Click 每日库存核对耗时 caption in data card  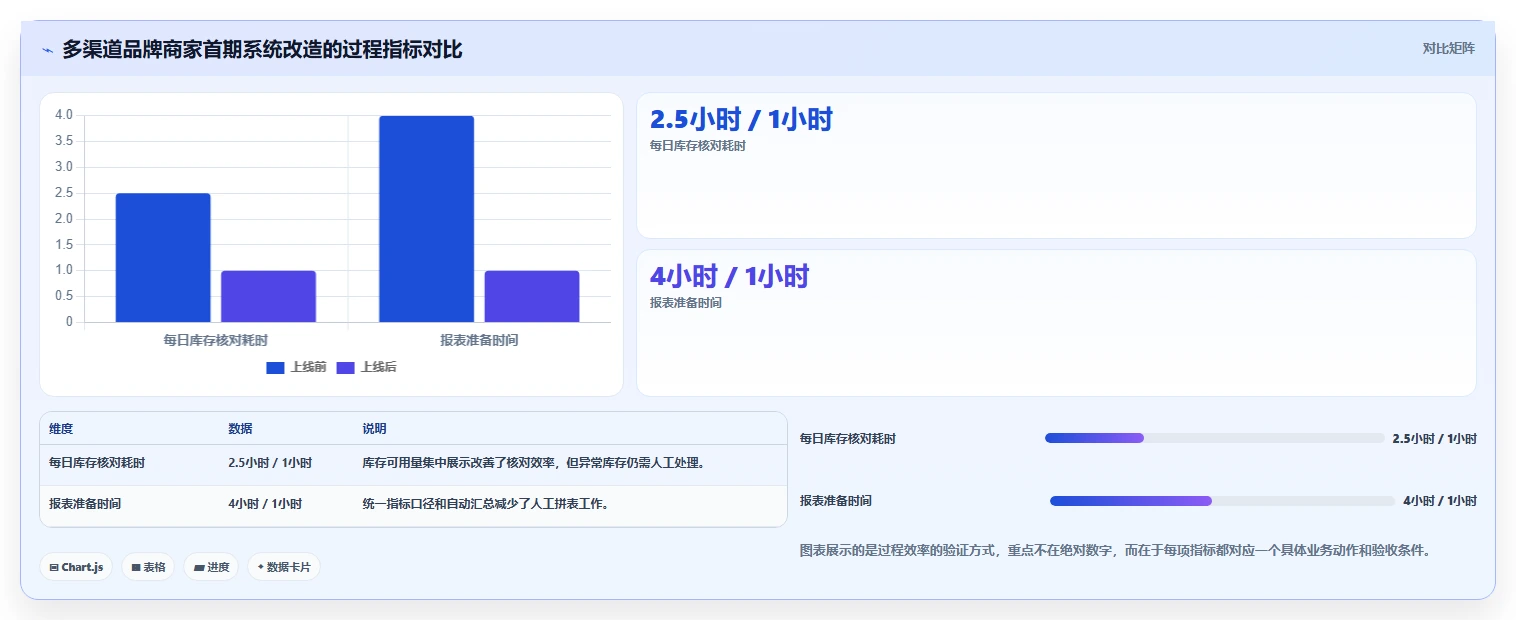pyautogui.click(x=698, y=146)
